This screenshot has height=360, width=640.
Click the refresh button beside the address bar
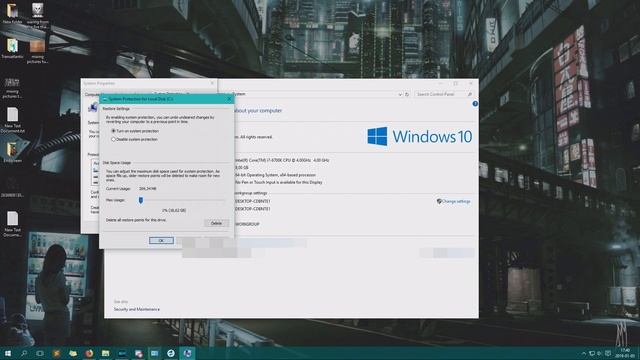click(407, 94)
